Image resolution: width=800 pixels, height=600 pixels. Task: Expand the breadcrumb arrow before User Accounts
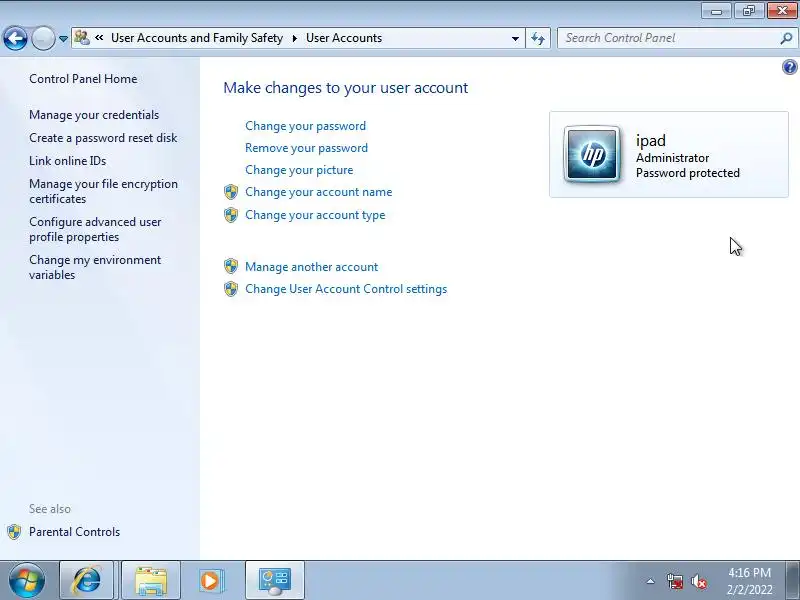coord(294,38)
